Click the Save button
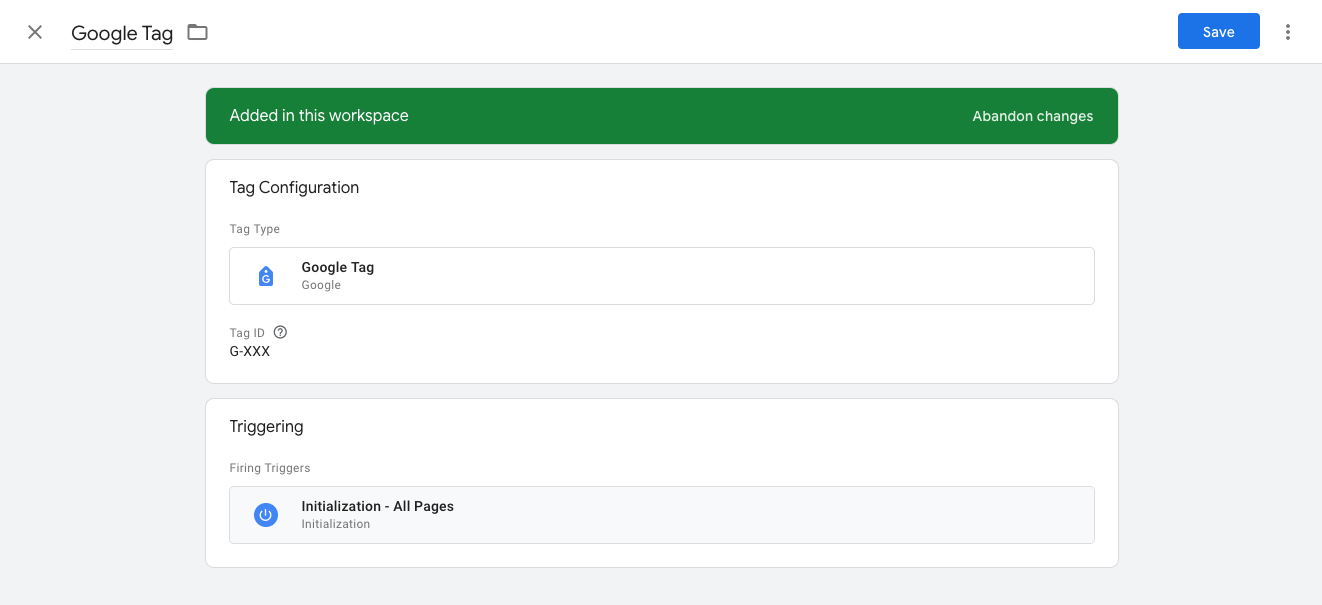The width and height of the screenshot is (1322, 605). coord(1218,31)
